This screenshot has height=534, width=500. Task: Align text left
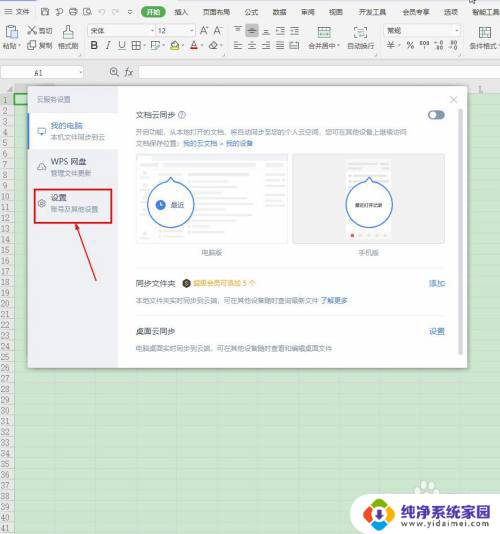pyautogui.click(x=238, y=45)
